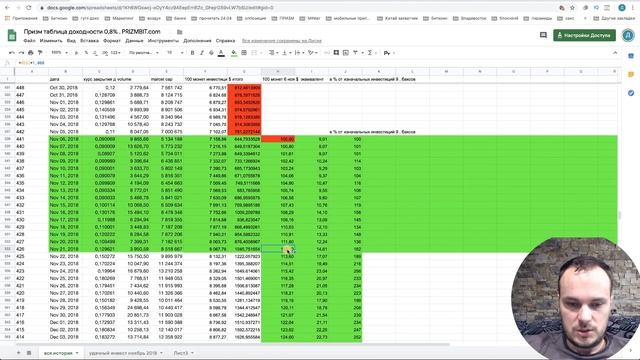The height and width of the screenshot is (360, 640).
Task: Open the ПРИЗМ bookmark folder
Action: (x=282, y=18)
